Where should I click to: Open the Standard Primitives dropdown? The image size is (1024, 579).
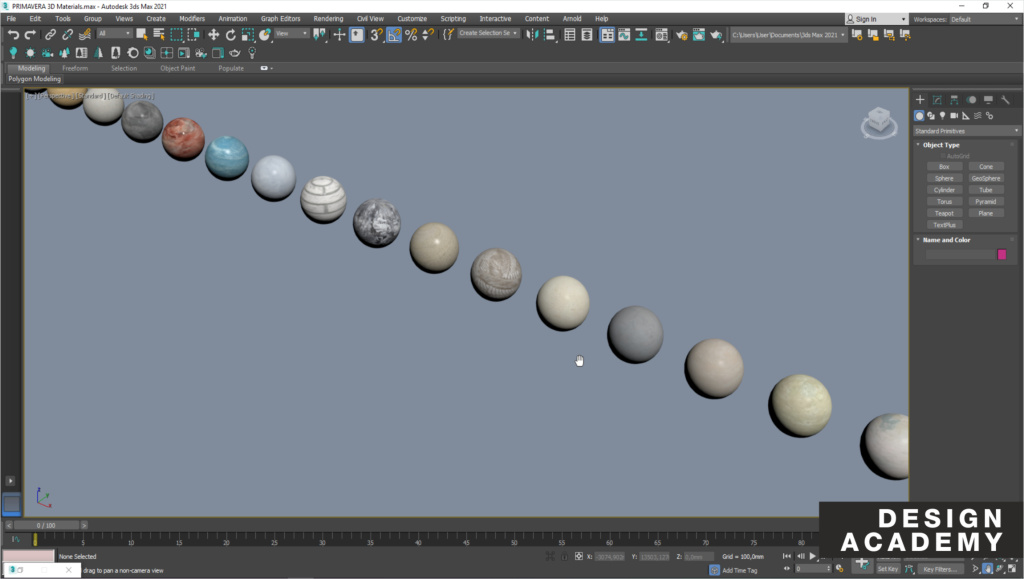pyautogui.click(x=966, y=131)
